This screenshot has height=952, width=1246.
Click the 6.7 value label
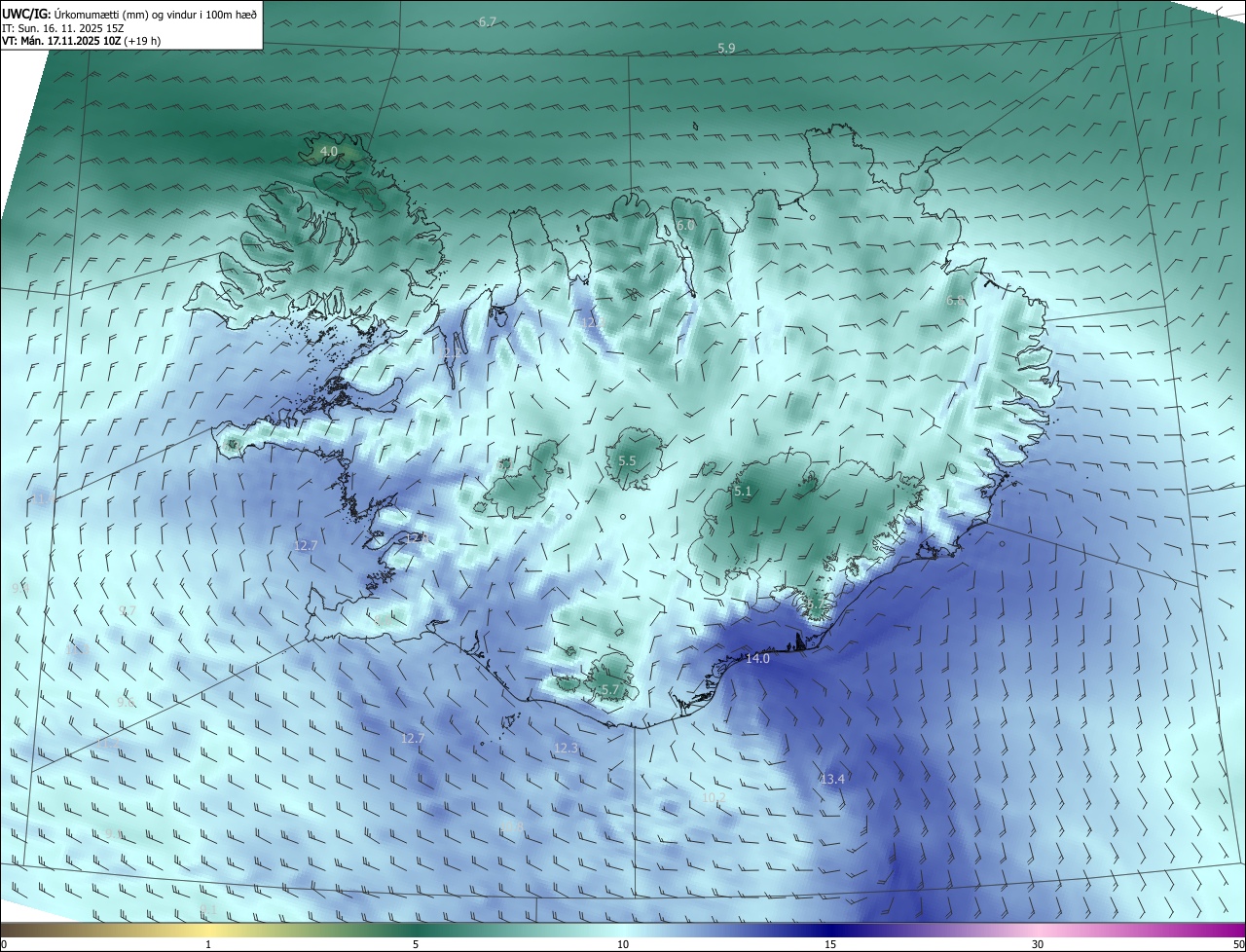(x=488, y=21)
